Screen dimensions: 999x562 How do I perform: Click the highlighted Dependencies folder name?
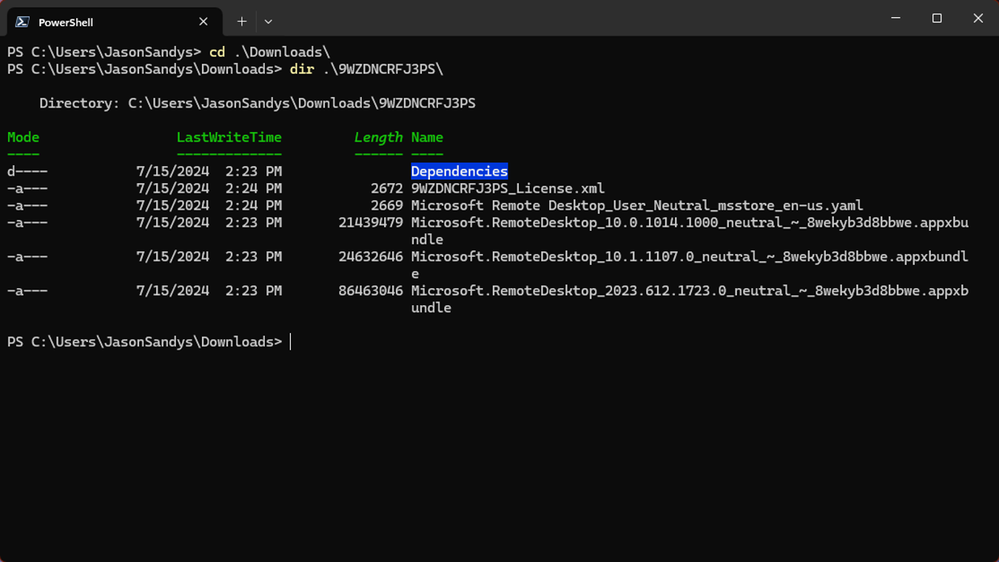459,171
